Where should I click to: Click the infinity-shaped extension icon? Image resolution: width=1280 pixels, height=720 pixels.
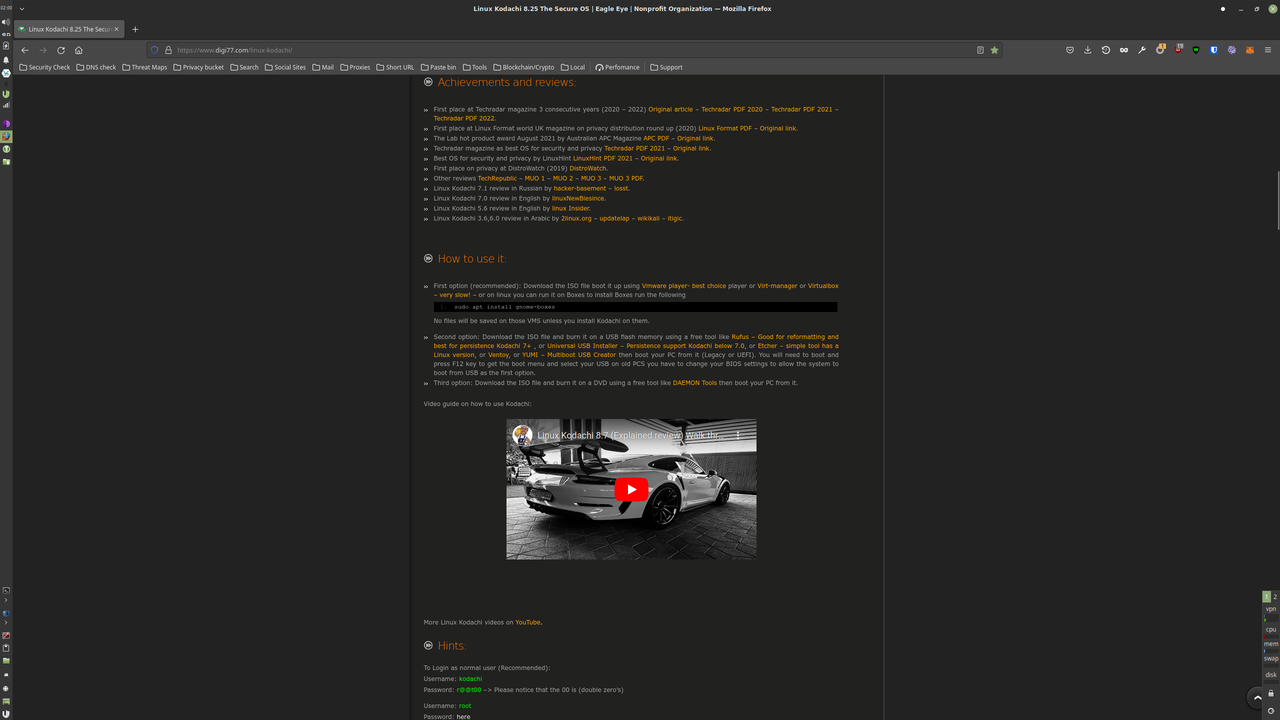(1123, 50)
